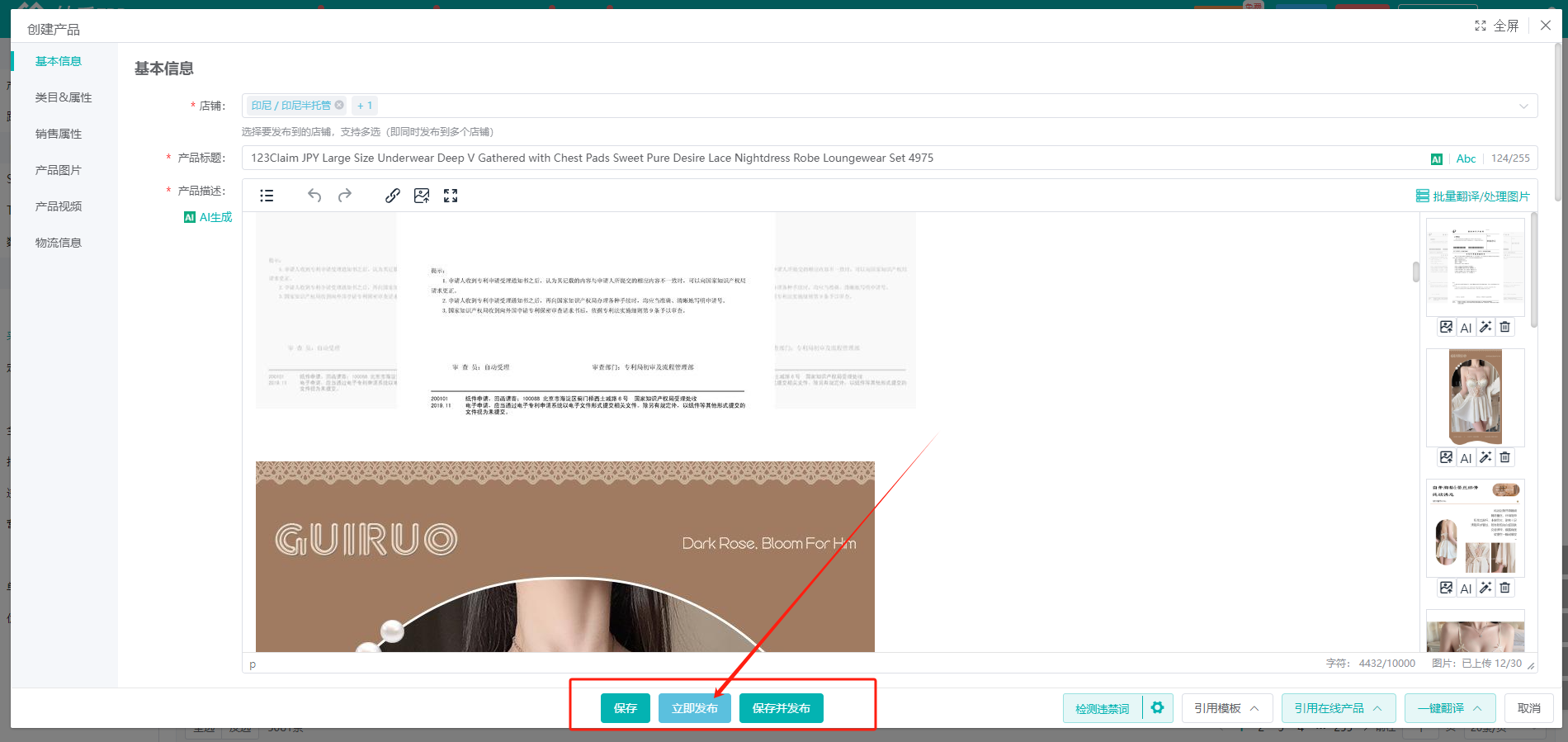Enter full screen mode (全屏)

pyautogui.click(x=1497, y=26)
